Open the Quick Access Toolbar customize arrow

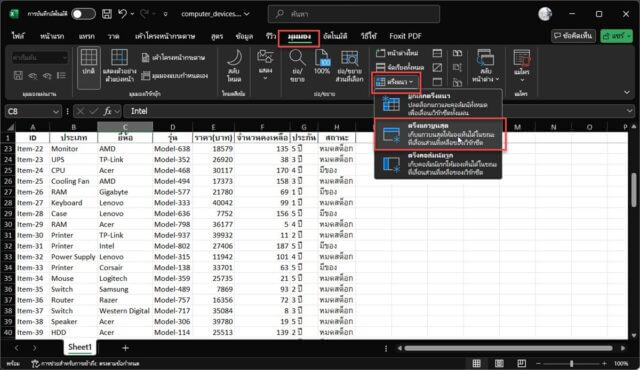(165, 14)
